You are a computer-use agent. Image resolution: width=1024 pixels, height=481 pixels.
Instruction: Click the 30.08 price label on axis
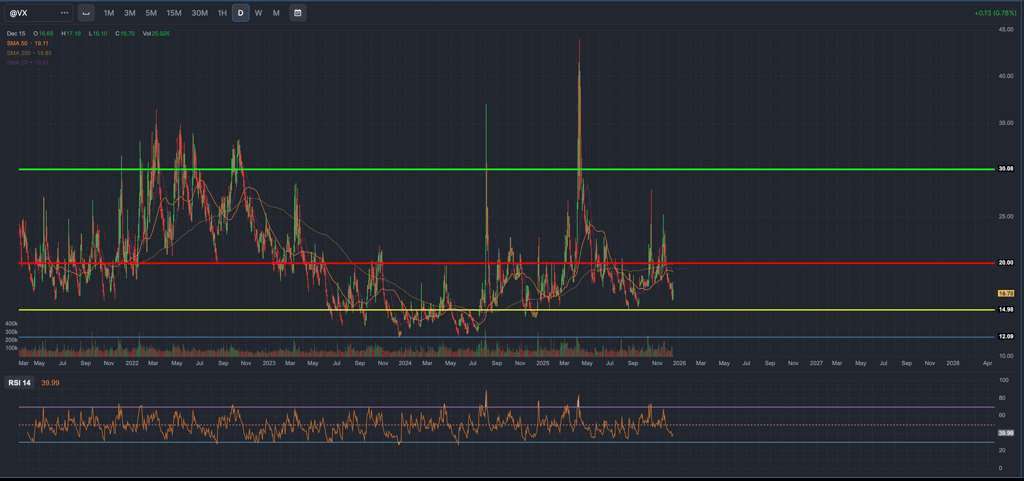tap(1006, 169)
